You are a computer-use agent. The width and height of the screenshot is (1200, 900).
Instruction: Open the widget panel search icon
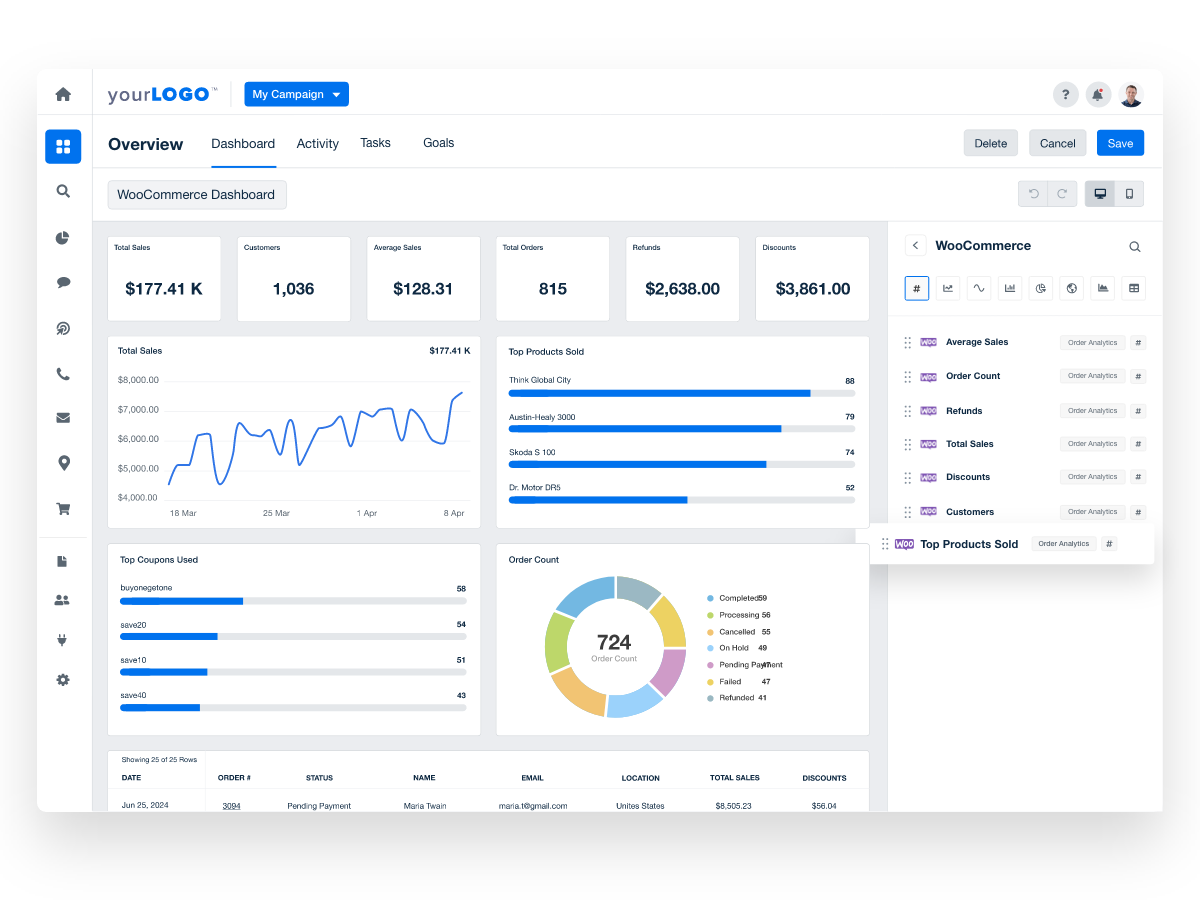click(x=1134, y=246)
